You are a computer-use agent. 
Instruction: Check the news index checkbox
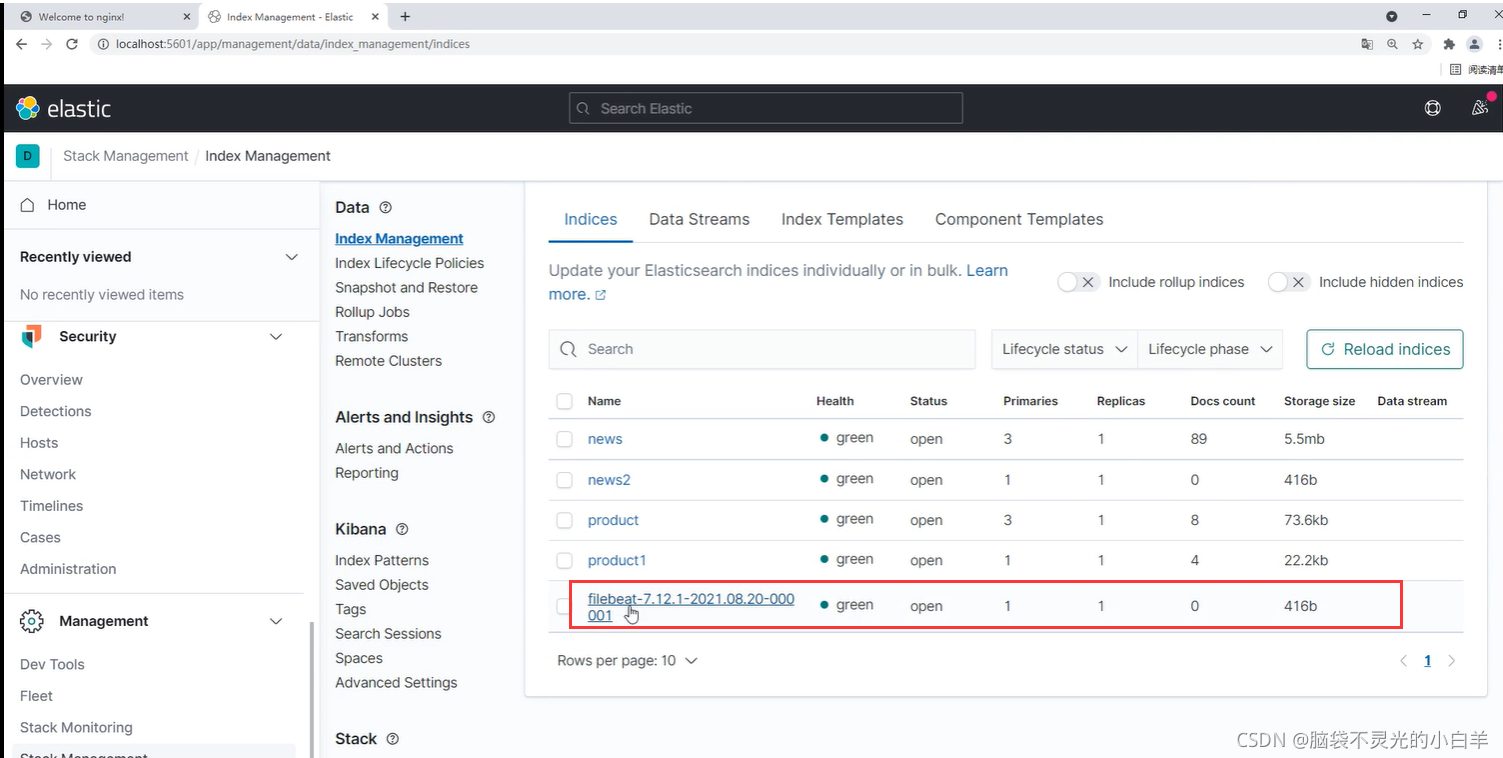564,439
